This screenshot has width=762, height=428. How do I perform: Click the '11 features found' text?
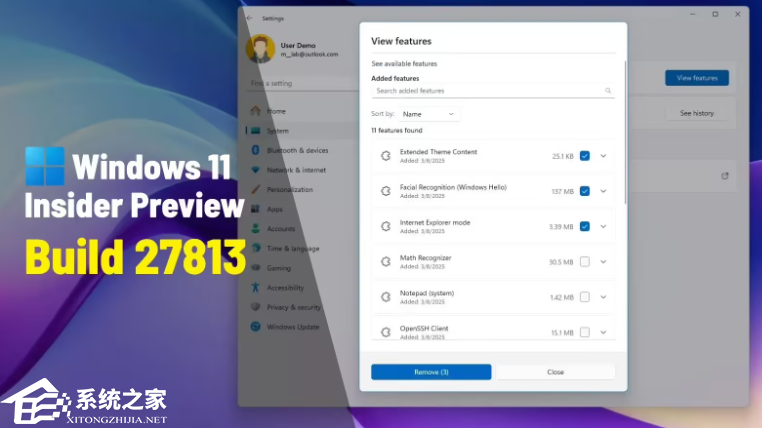point(397,130)
